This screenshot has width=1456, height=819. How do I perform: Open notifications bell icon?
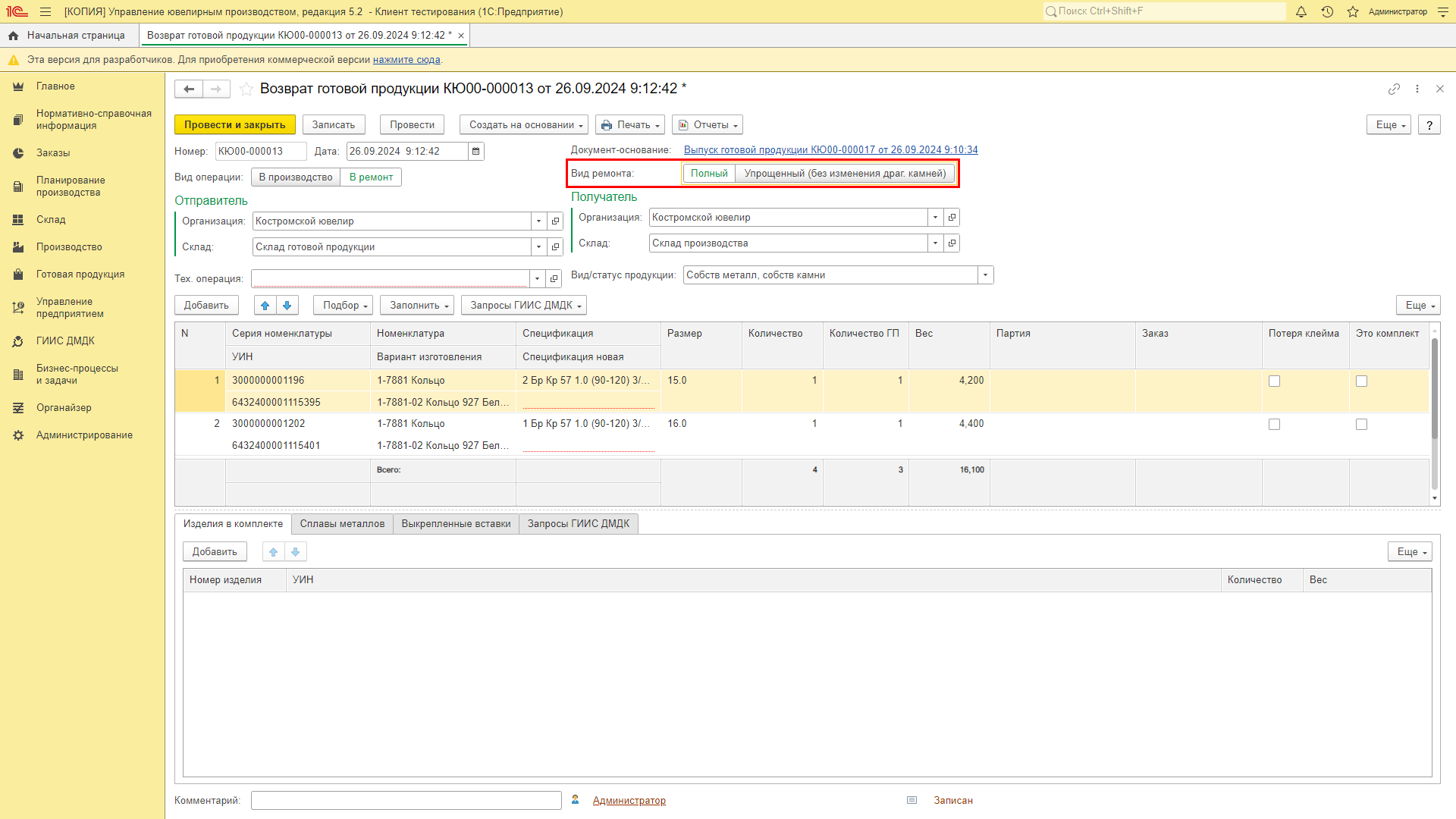tap(1301, 11)
